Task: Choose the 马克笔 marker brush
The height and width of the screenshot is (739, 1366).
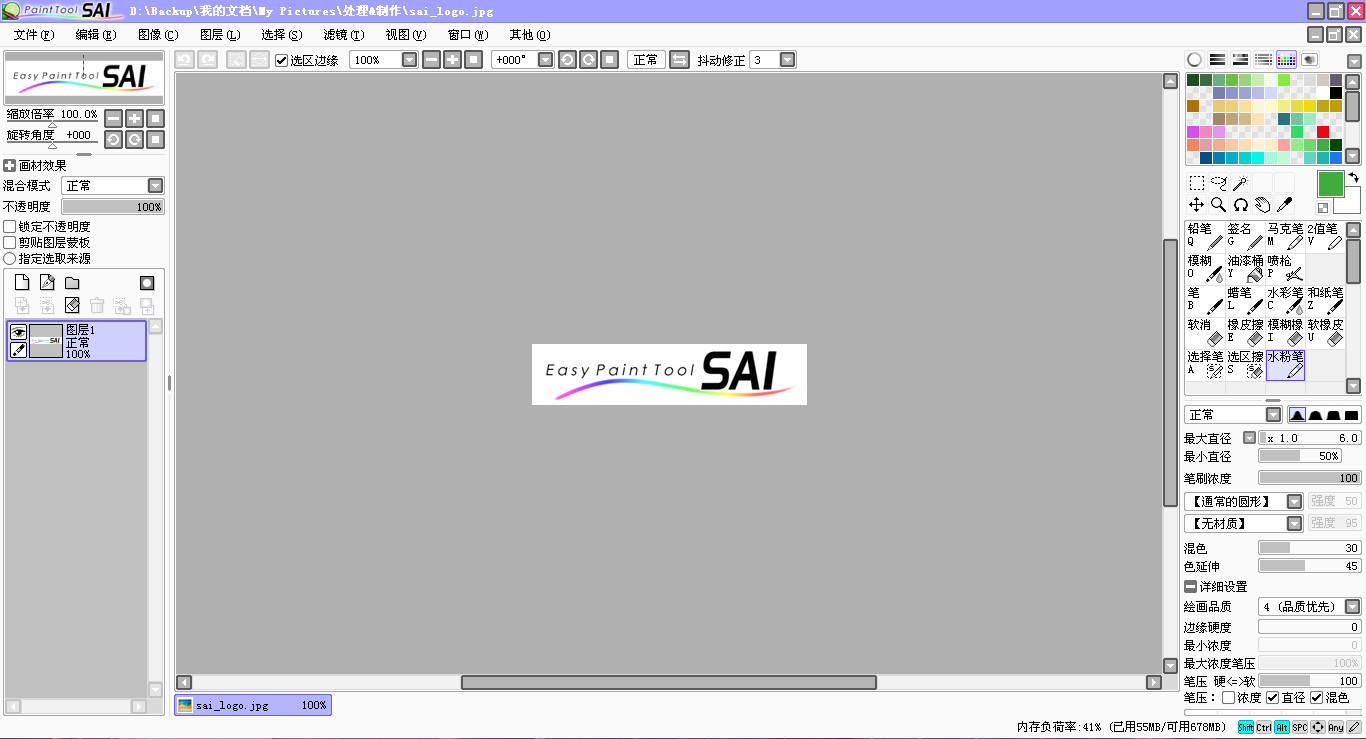Action: tap(1285, 236)
